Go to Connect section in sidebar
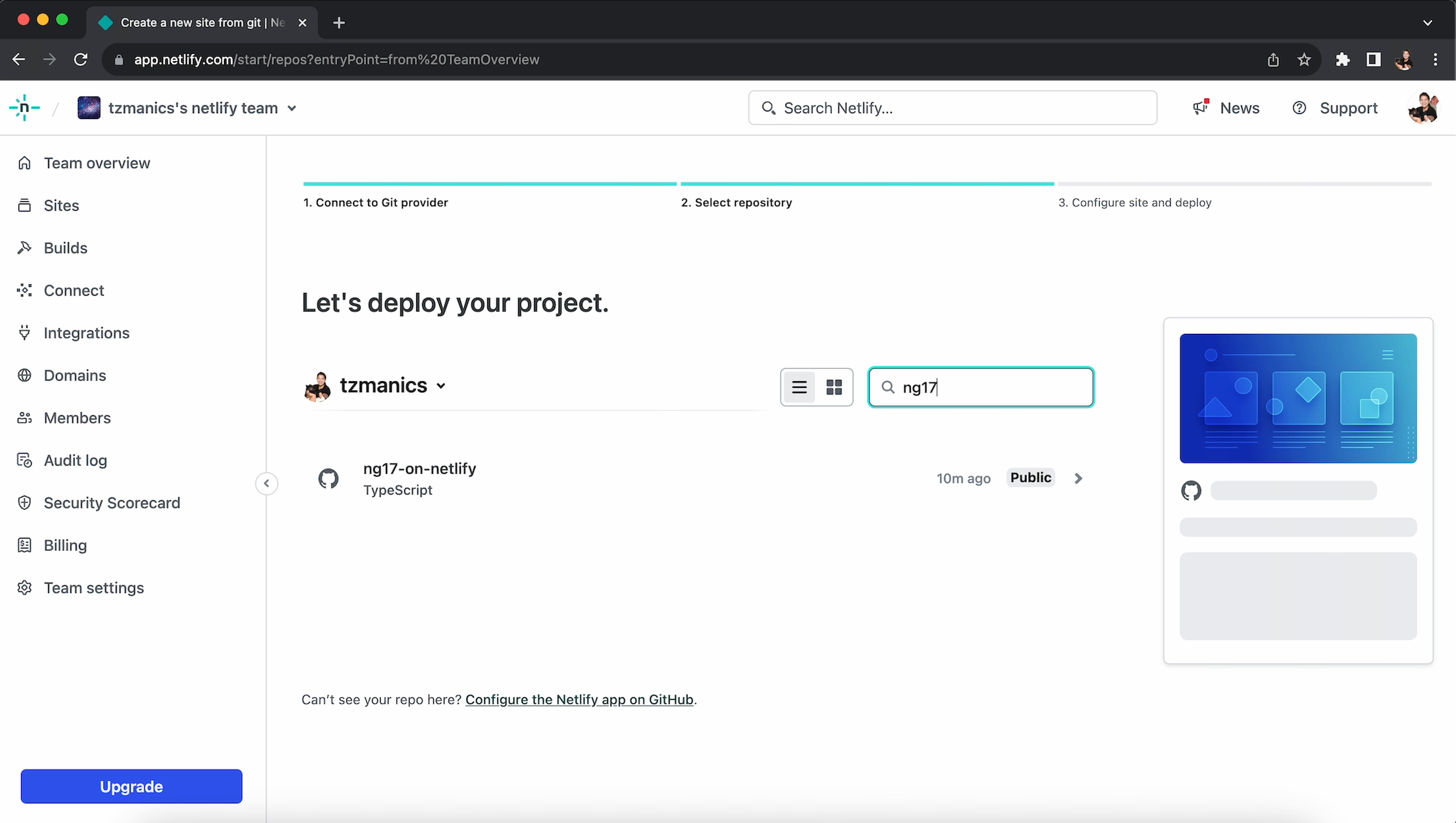Image resolution: width=1456 pixels, height=823 pixels. 74,290
